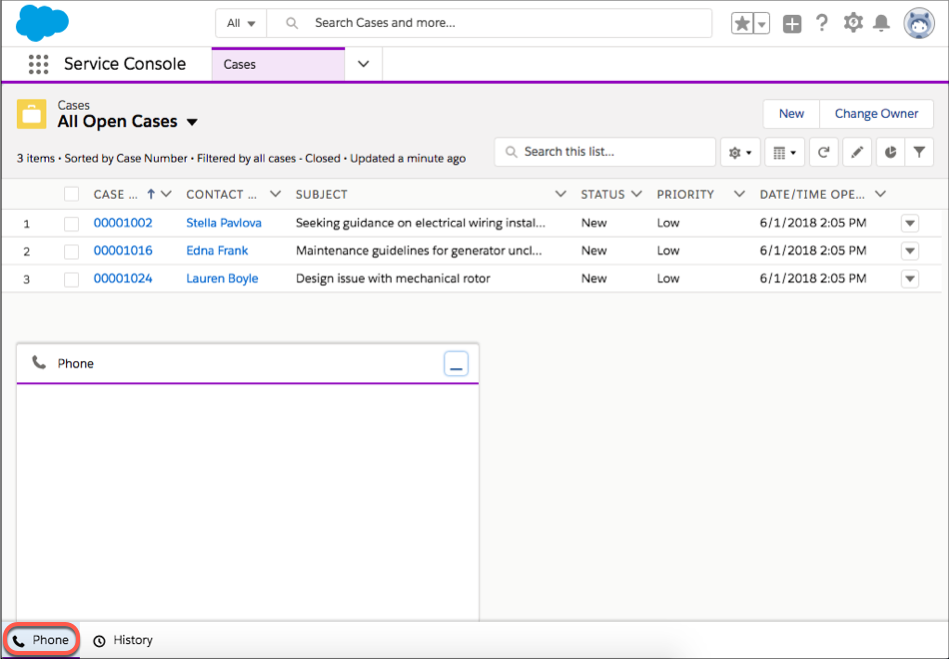Focus the Search this list field

tap(605, 152)
